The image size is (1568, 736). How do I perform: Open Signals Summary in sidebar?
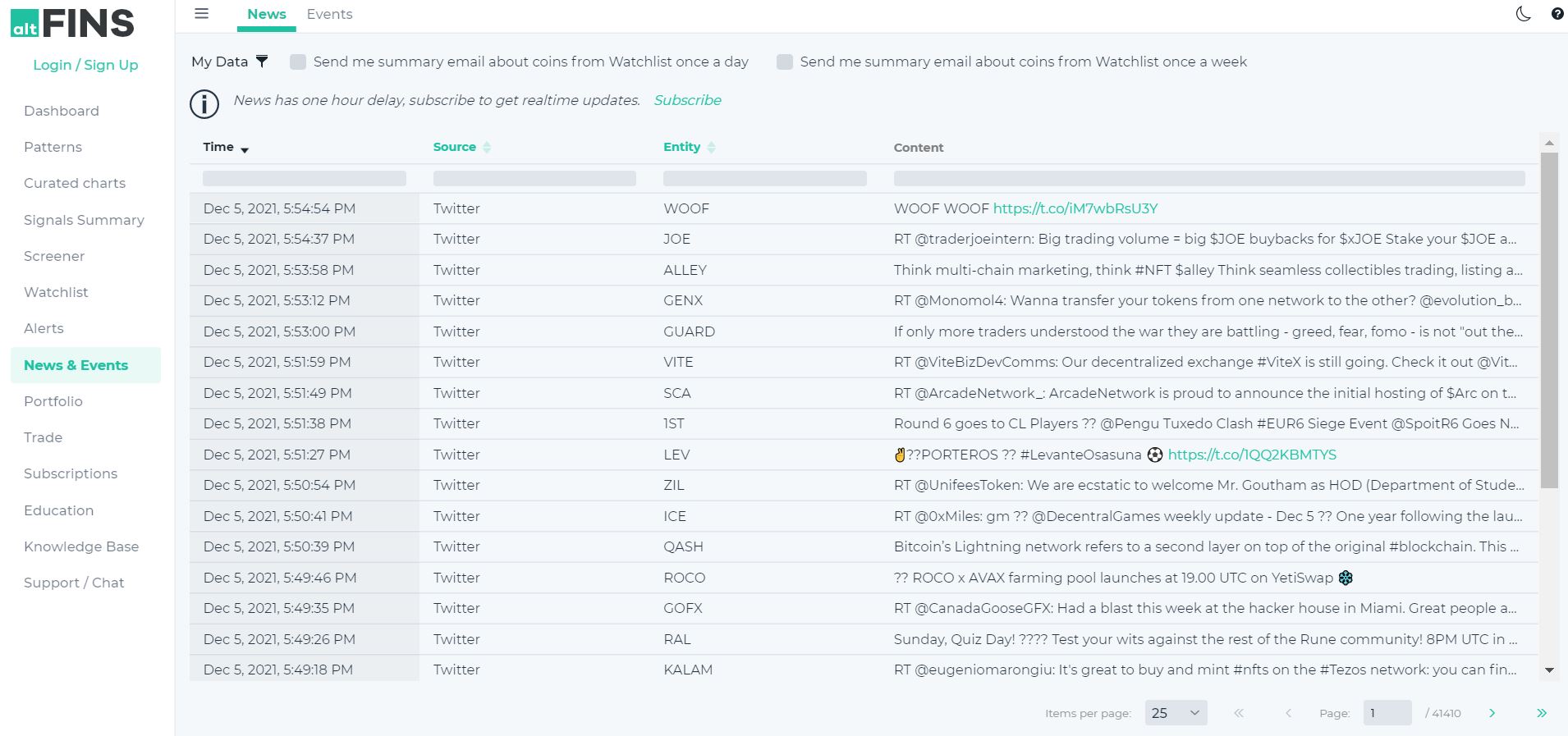[x=84, y=220]
